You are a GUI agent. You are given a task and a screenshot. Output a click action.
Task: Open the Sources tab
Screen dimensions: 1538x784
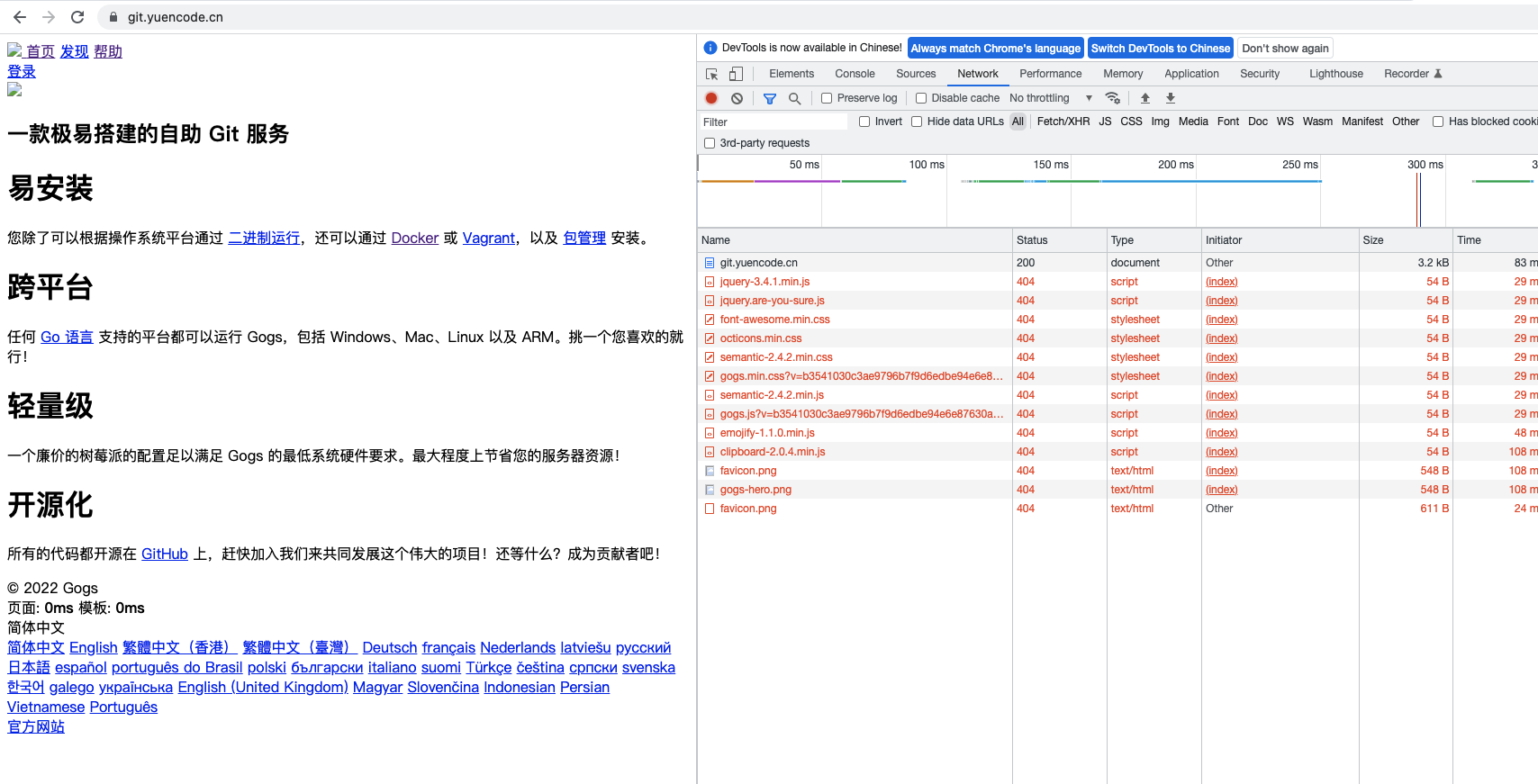pos(916,74)
